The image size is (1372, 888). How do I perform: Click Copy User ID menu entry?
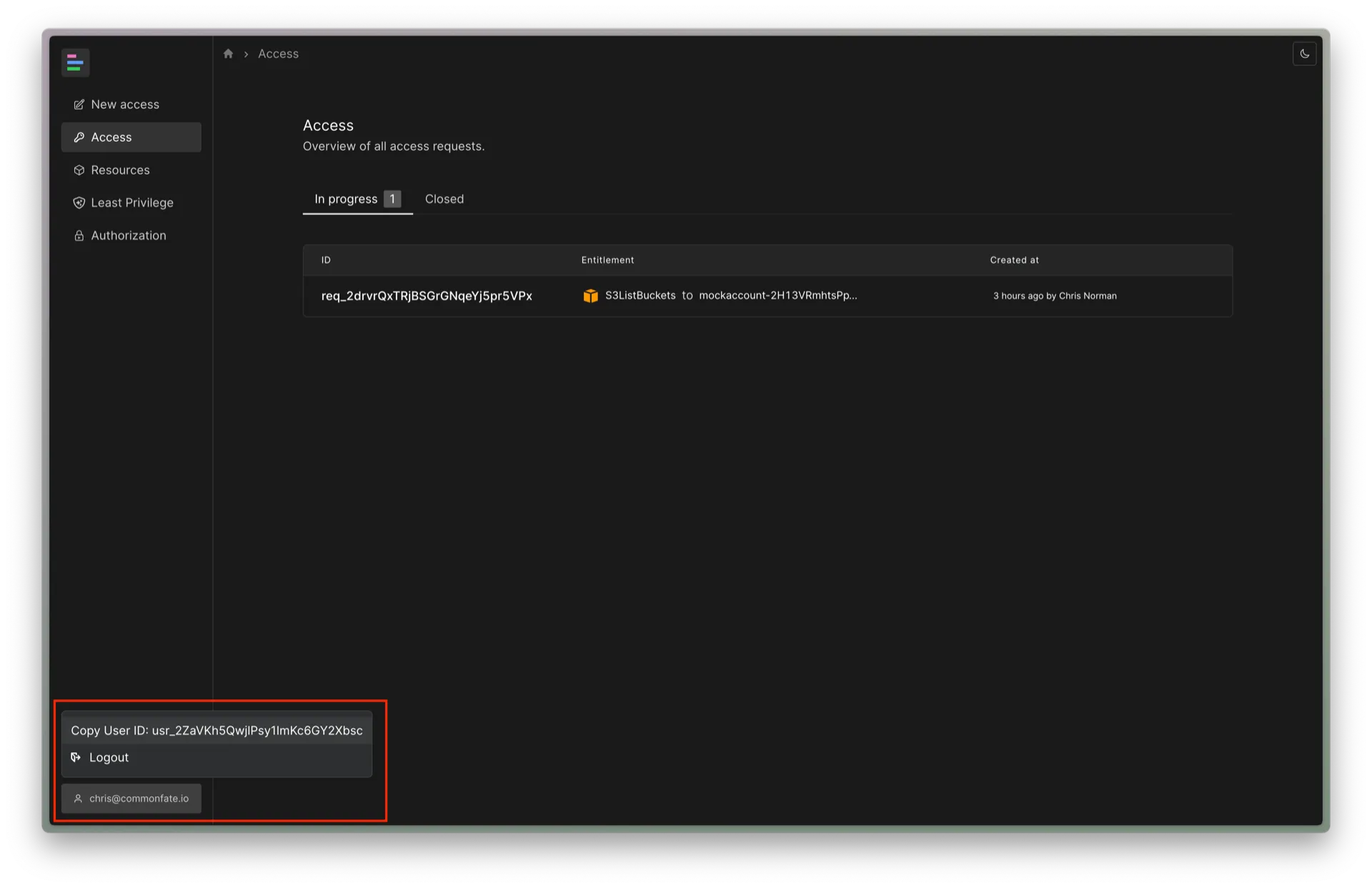[217, 731]
